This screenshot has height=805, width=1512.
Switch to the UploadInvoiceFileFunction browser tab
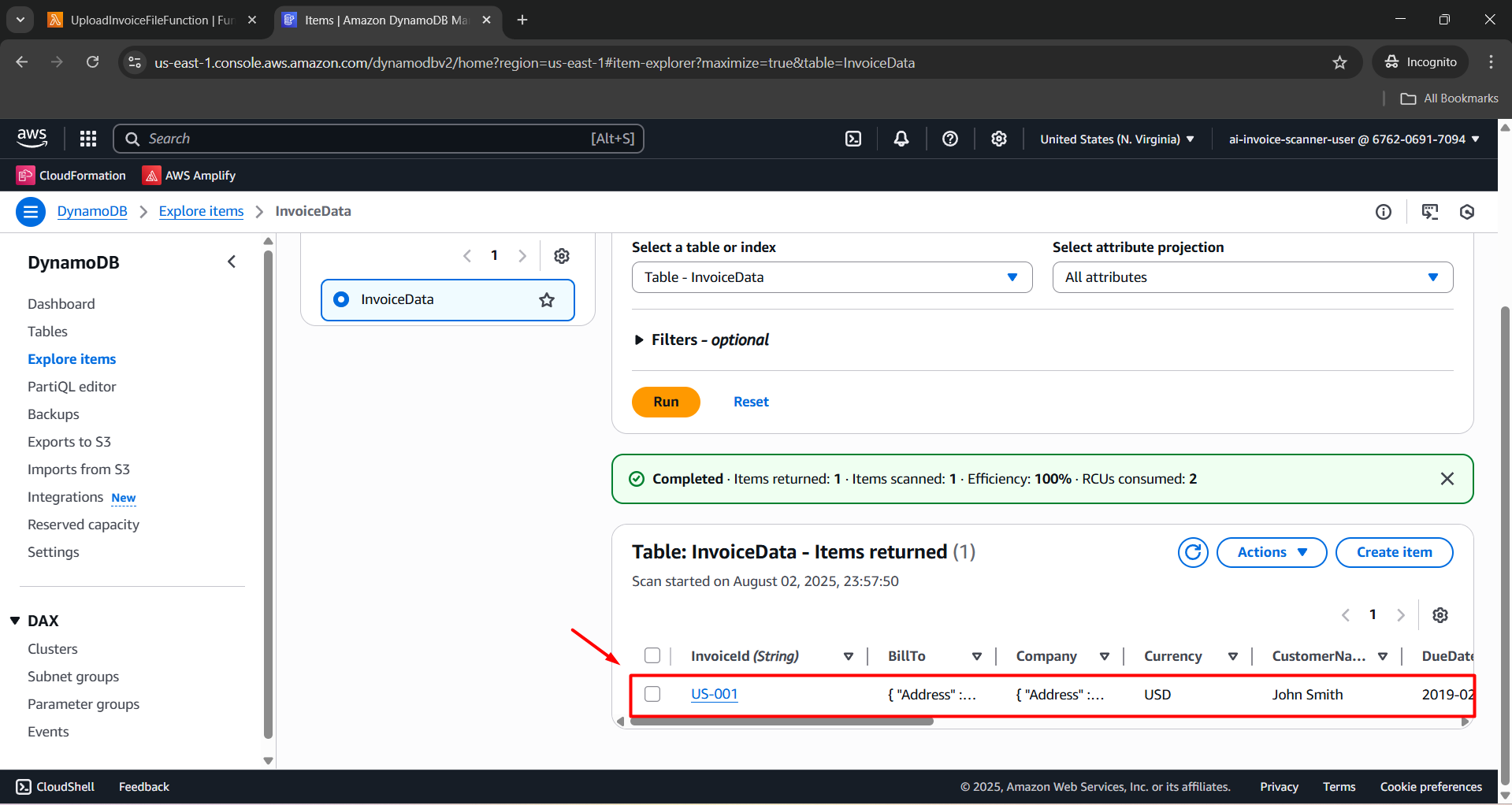(150, 20)
